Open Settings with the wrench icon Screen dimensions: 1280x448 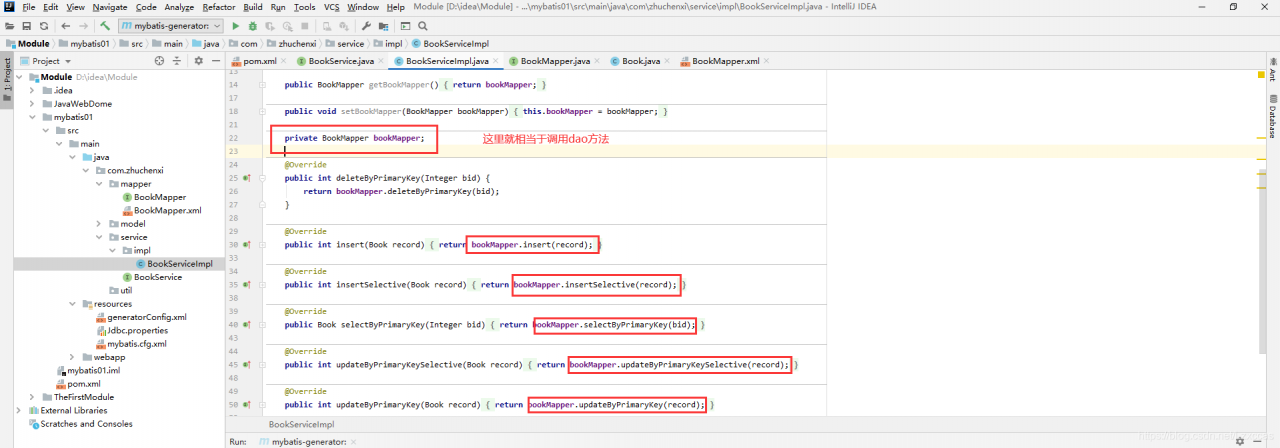tap(365, 25)
